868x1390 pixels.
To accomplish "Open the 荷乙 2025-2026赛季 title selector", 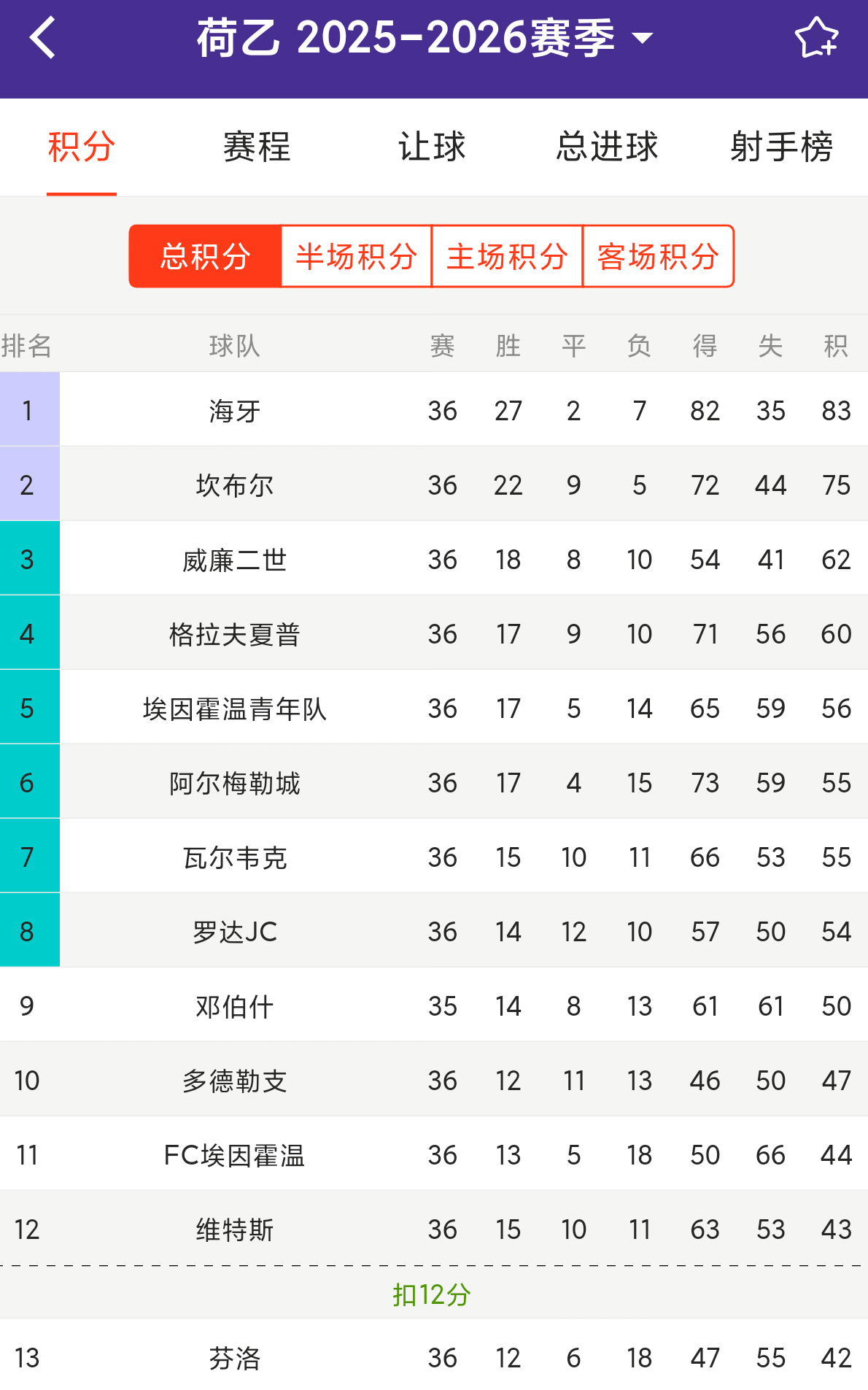I will coord(406,38).
